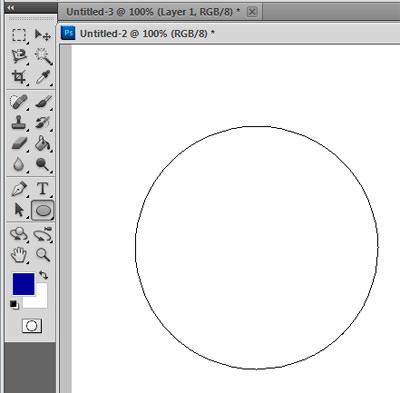
Task: Click the Untitled-2 window title bar
Action: point(229,34)
